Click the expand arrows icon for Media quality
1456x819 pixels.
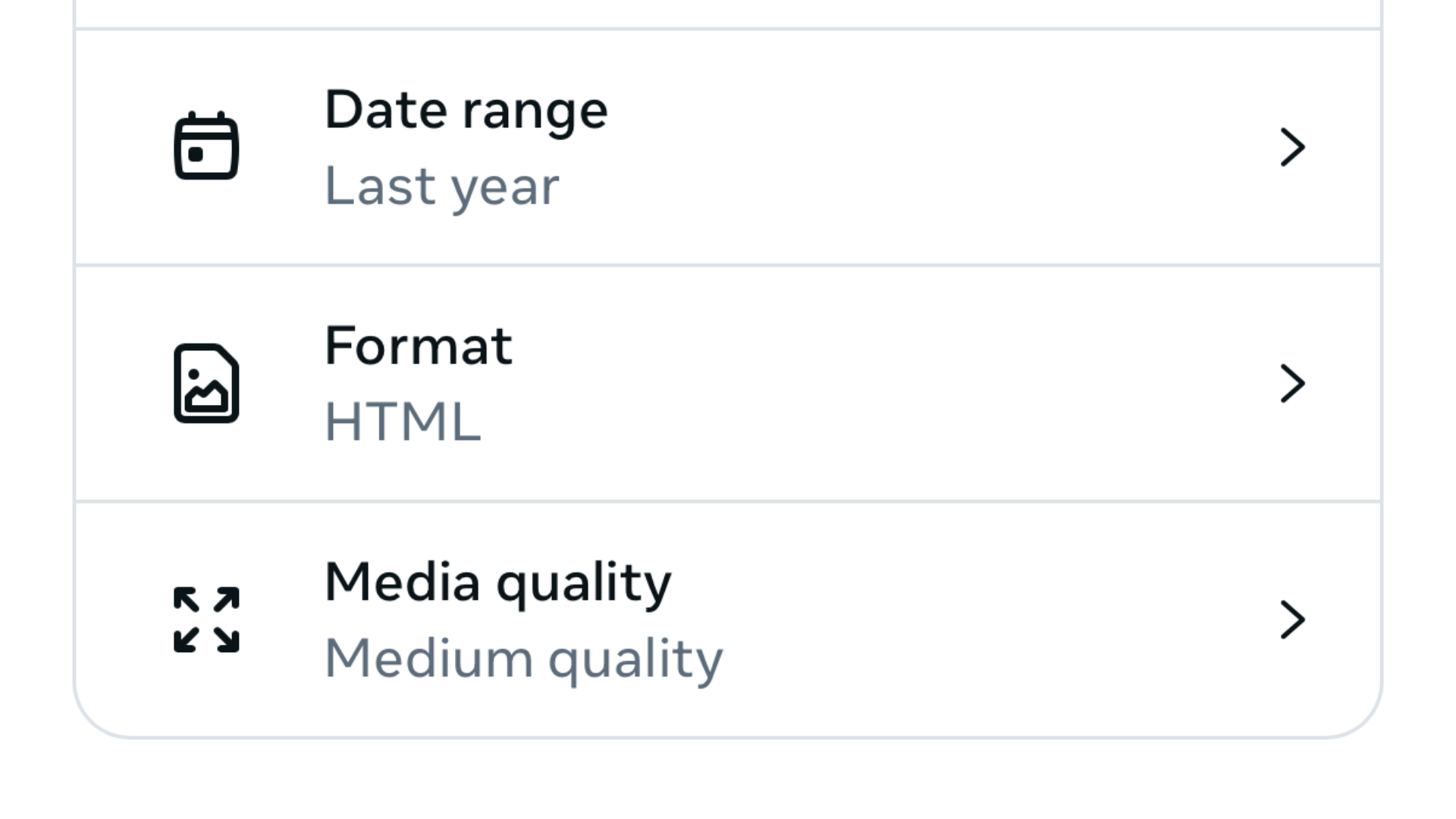pos(206,620)
